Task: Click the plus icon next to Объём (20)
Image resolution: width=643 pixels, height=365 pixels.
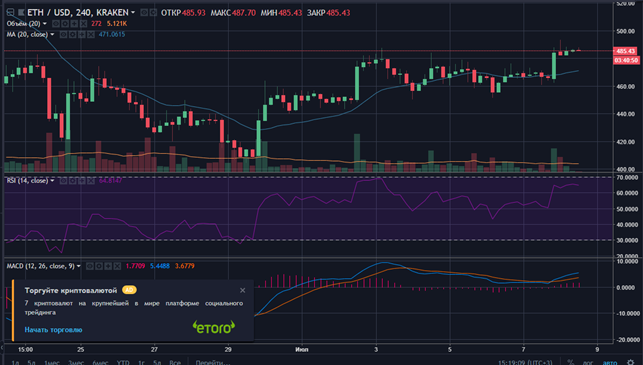Action: (x=74, y=24)
